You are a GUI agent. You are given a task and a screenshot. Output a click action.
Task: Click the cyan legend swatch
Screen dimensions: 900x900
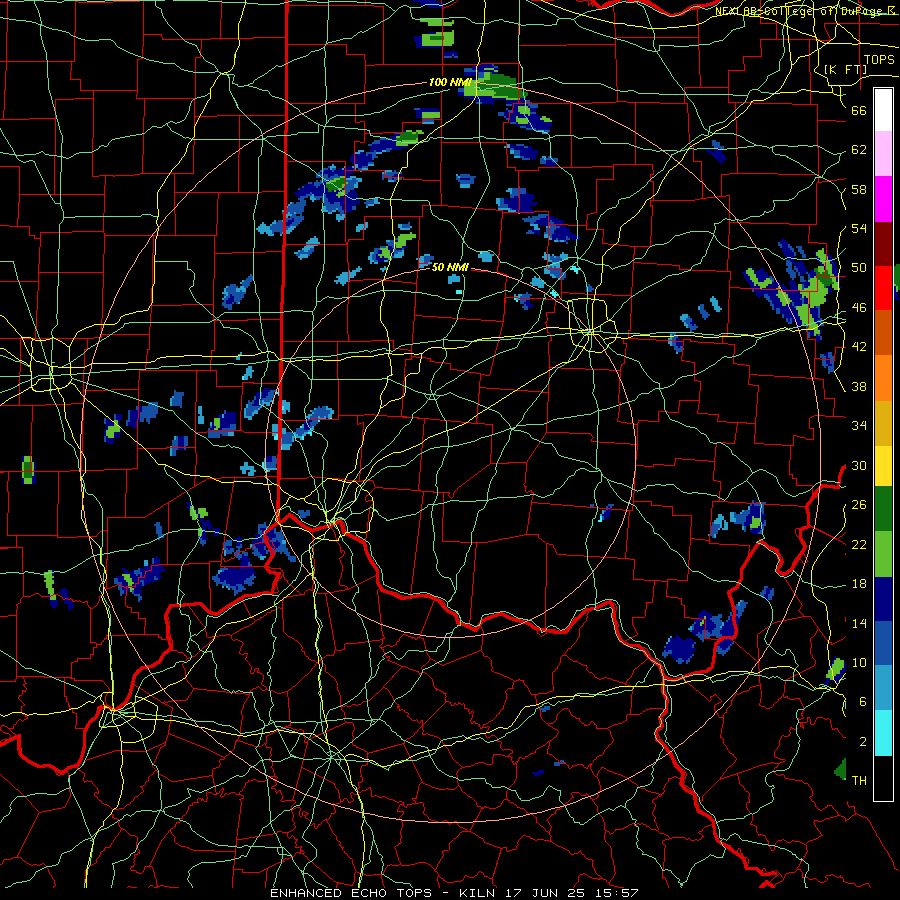coord(883,733)
